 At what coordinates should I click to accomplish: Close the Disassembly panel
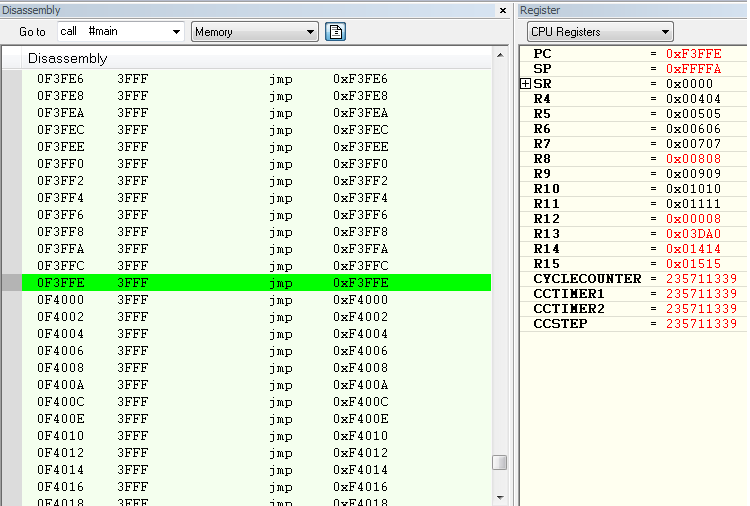503,11
